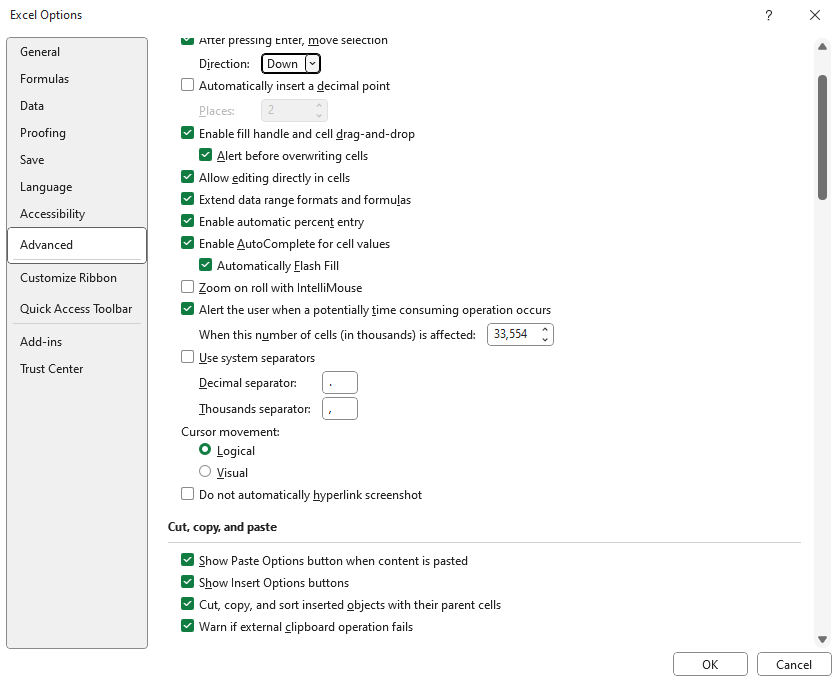
Task: Go to the Add-ins category
Action: (x=77, y=342)
